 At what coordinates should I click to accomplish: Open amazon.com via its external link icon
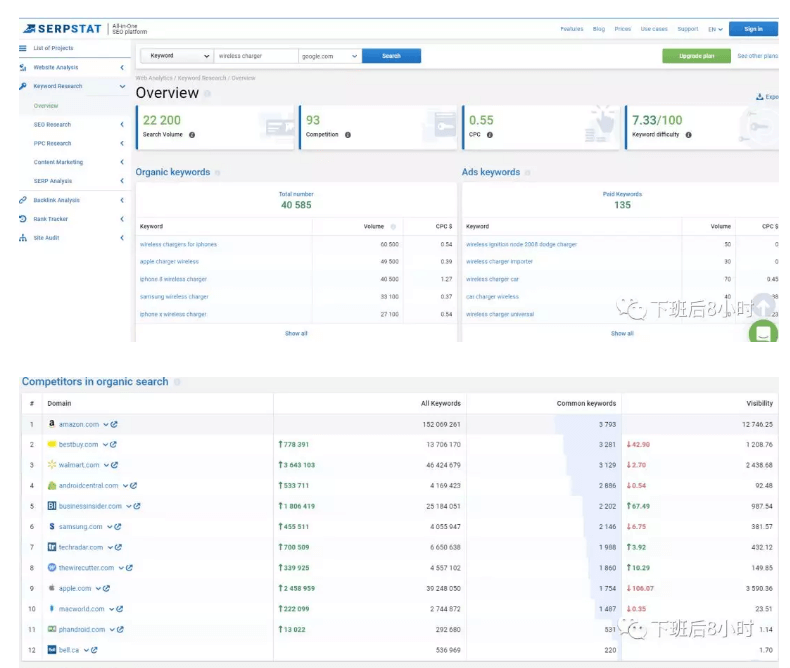[114, 425]
